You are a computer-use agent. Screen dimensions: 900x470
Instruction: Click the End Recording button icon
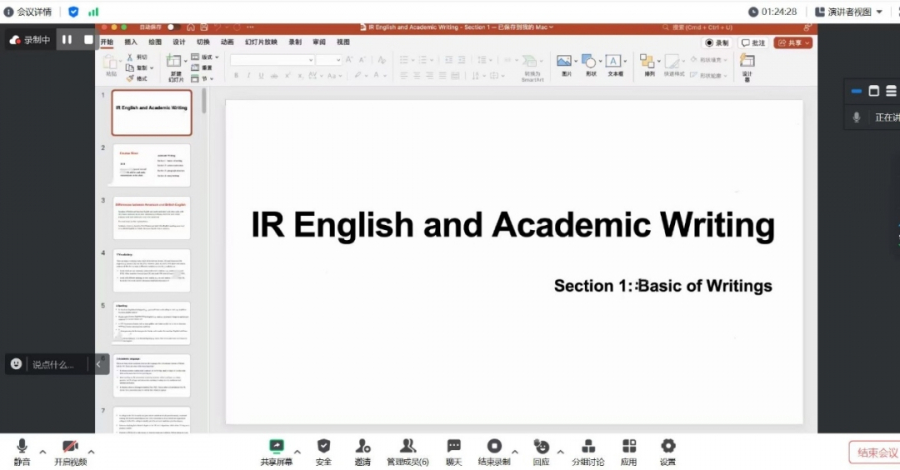tap(494, 446)
